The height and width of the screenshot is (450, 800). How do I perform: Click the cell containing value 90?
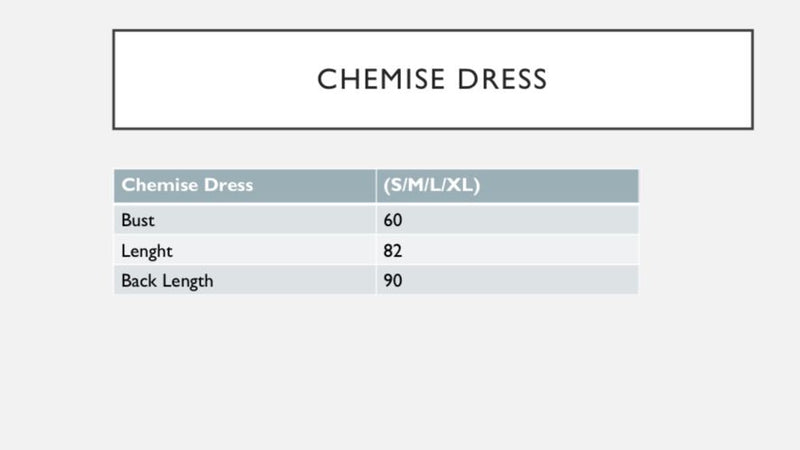click(507, 280)
